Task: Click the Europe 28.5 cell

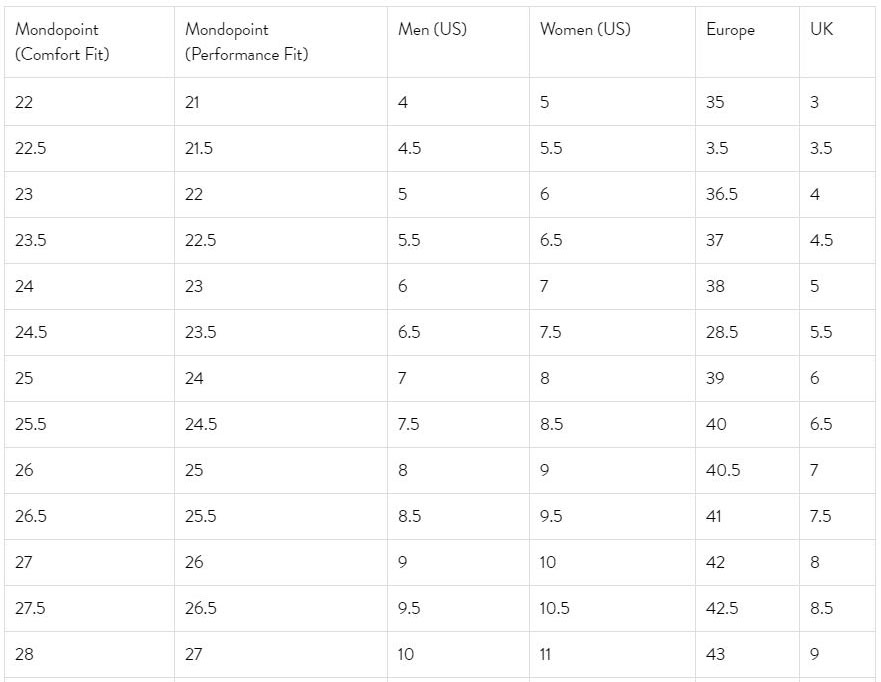Action: click(x=722, y=333)
